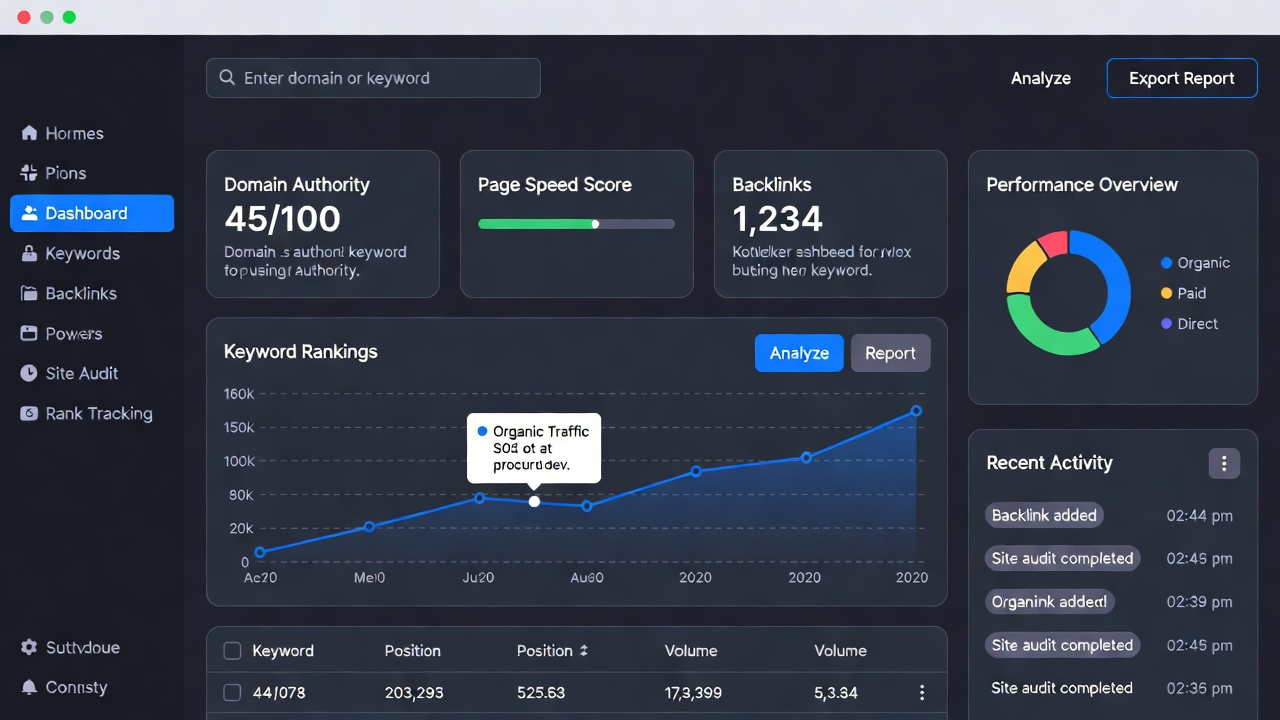Image resolution: width=1280 pixels, height=720 pixels.
Task: Click the bell icon at sidebar bottom
Action: tap(29, 687)
